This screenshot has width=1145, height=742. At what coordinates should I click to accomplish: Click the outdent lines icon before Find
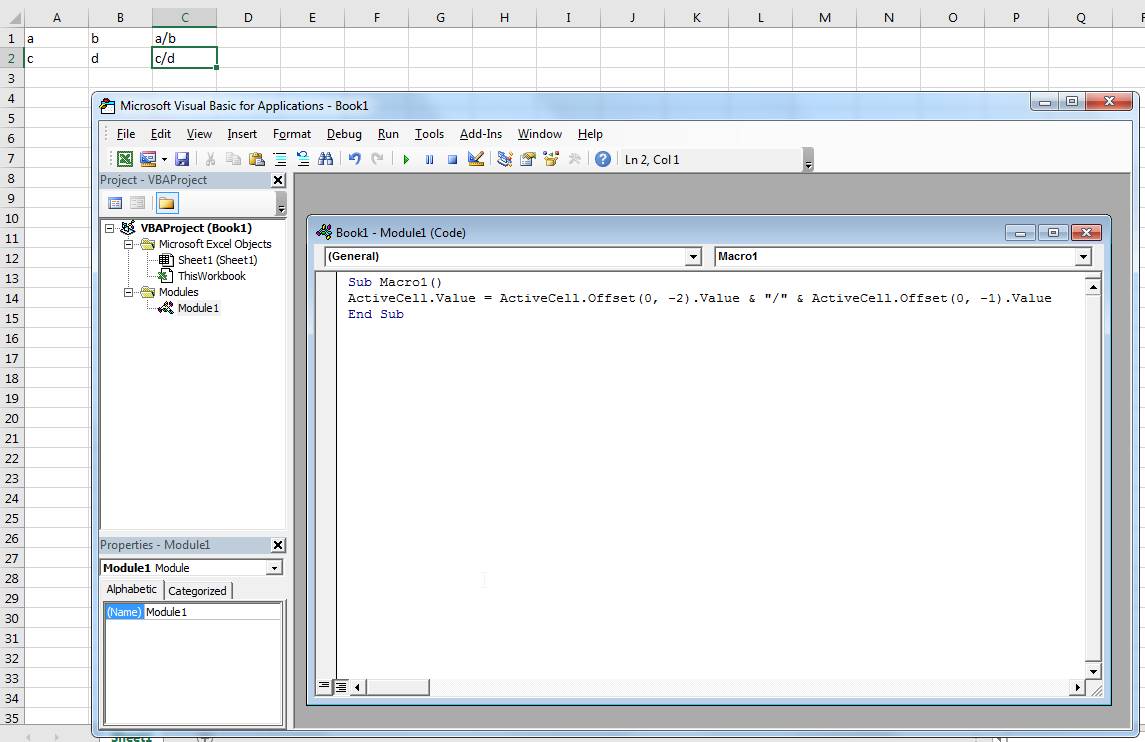point(302,159)
